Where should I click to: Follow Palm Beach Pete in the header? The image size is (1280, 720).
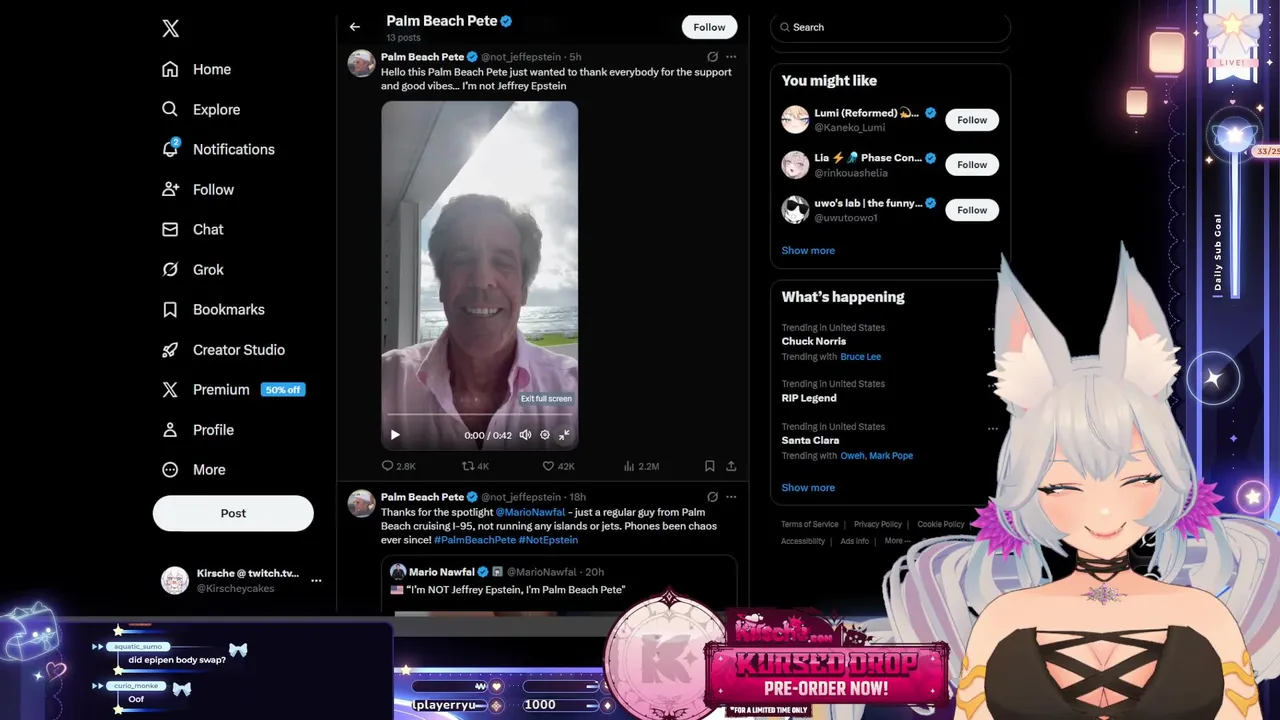tap(709, 27)
